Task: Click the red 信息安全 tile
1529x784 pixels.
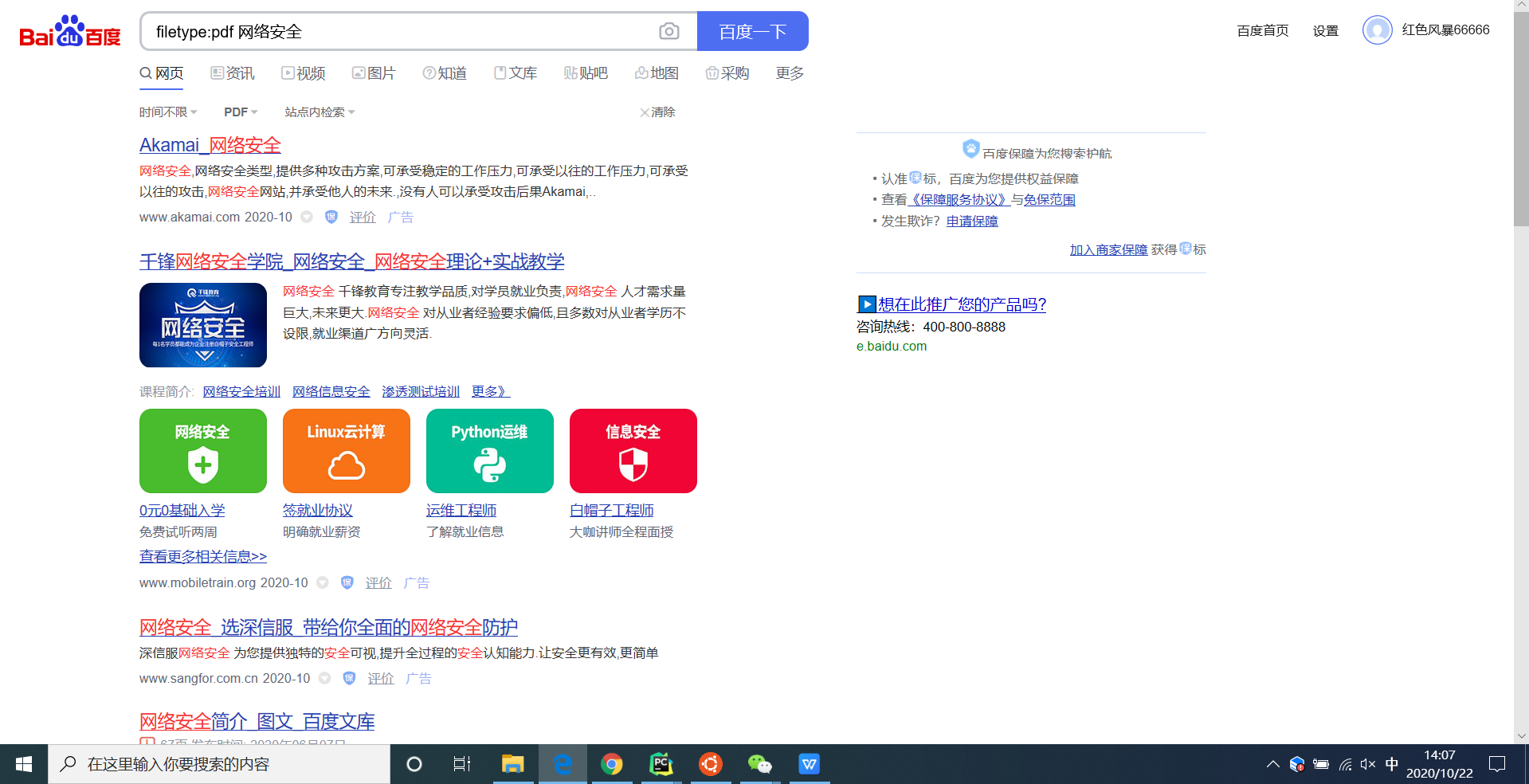Action: pyautogui.click(x=633, y=451)
